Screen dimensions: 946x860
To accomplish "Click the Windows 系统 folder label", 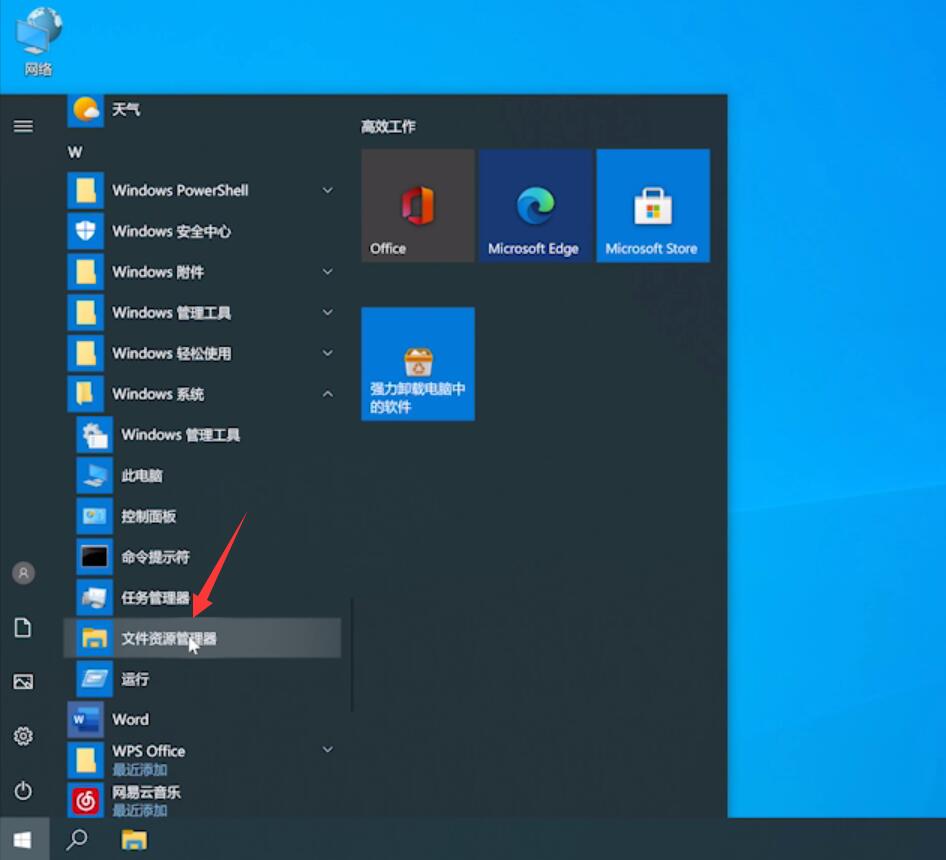I will [158, 394].
